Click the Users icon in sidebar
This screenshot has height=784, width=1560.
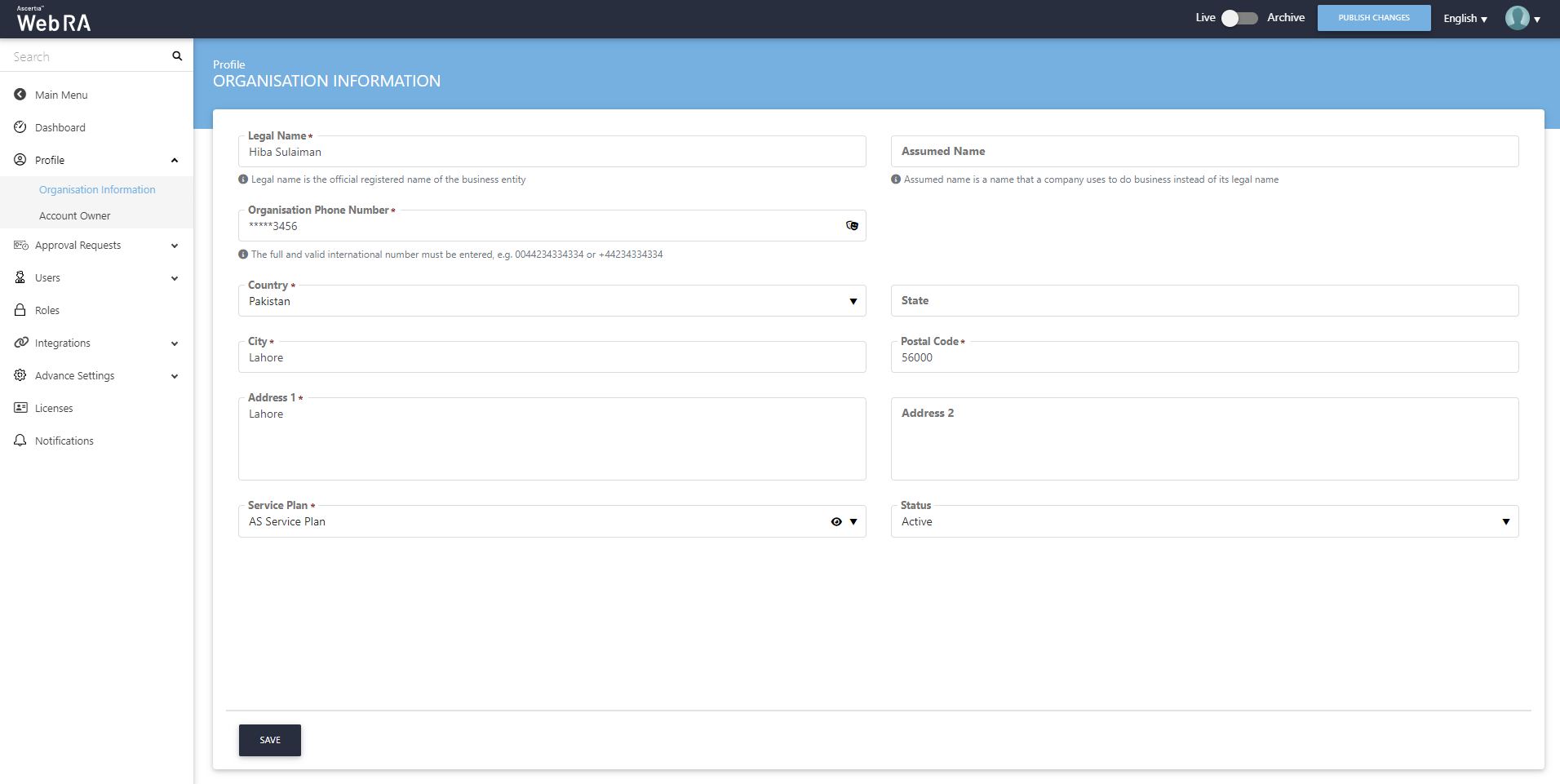tap(20, 277)
